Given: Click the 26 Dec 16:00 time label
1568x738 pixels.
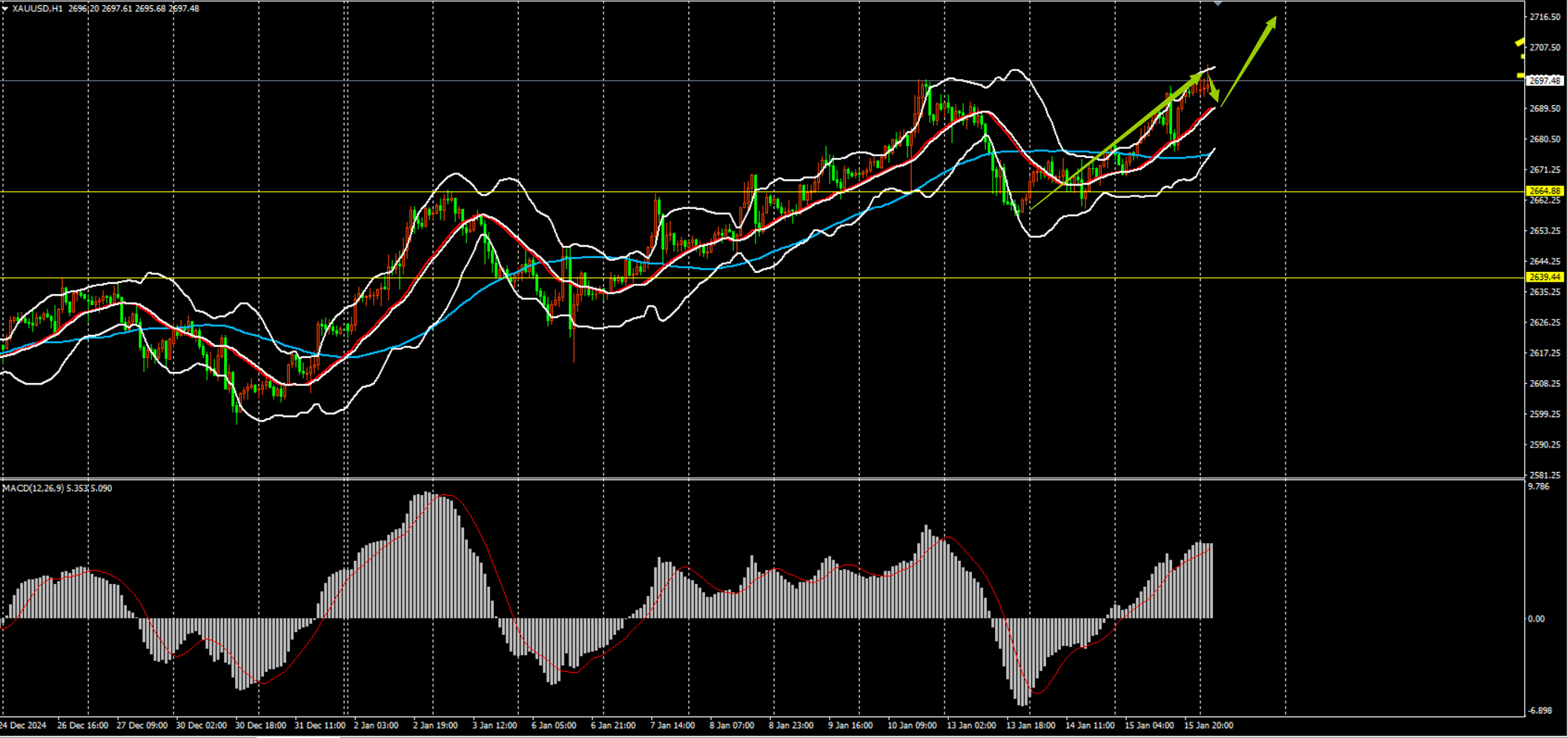Looking at the screenshot, I should coord(82,725).
